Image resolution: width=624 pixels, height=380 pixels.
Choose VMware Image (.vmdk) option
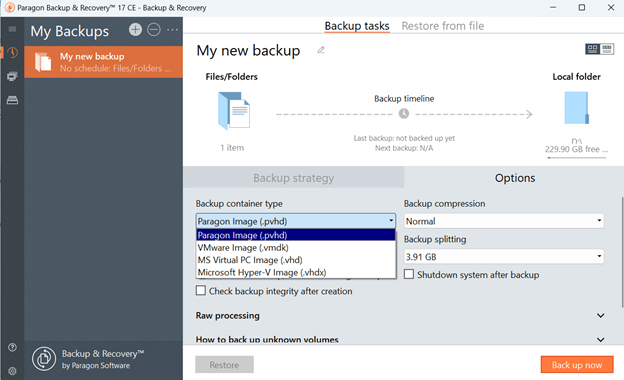pyautogui.click(x=295, y=247)
